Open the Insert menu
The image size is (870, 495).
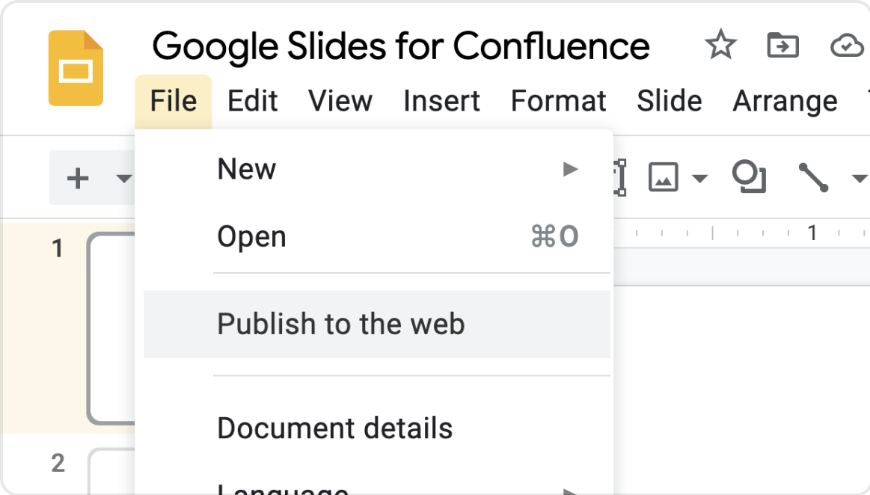click(441, 101)
